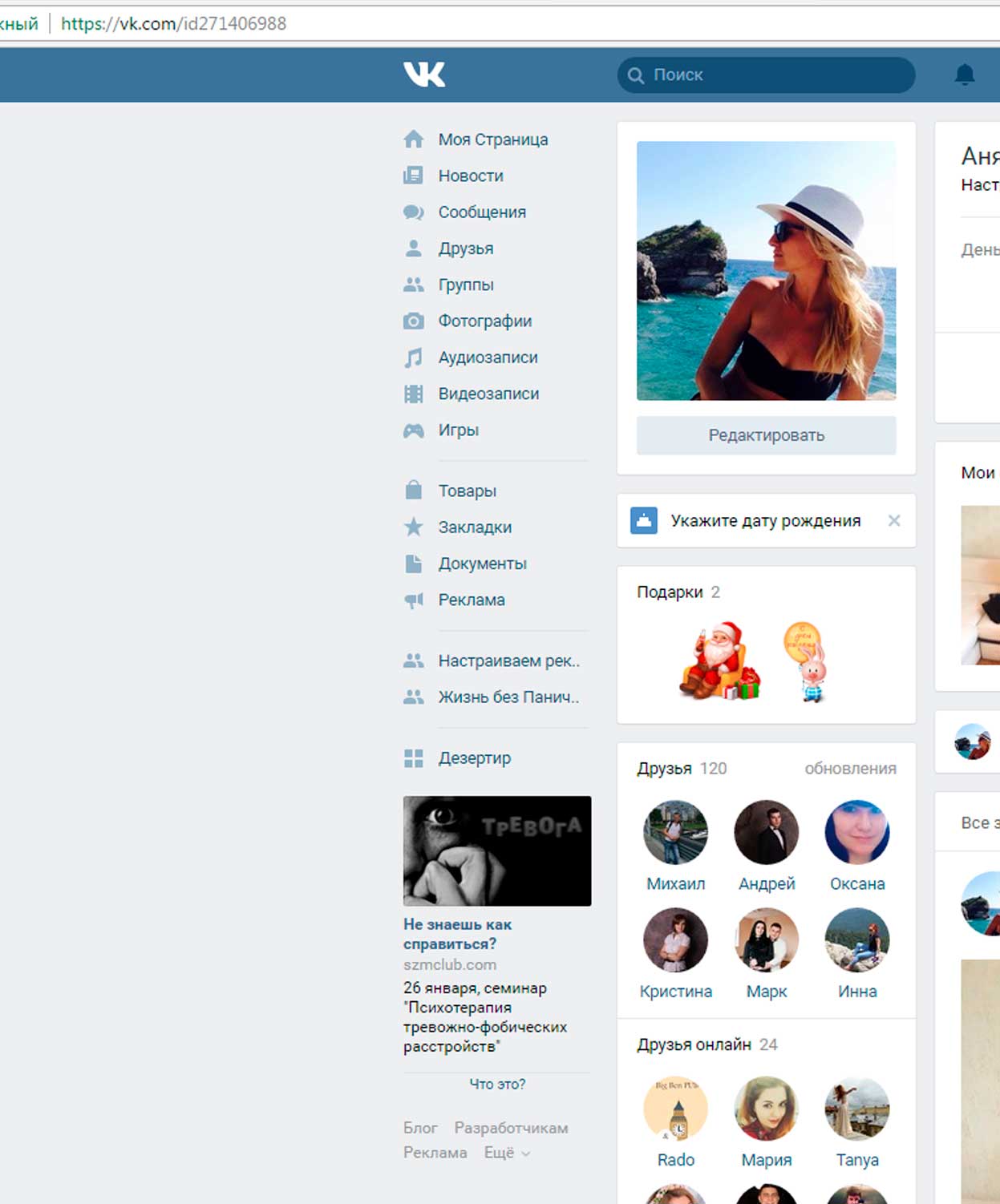Open Rado's online friend avatar
This screenshot has height=1204, width=1000.
(x=675, y=1108)
